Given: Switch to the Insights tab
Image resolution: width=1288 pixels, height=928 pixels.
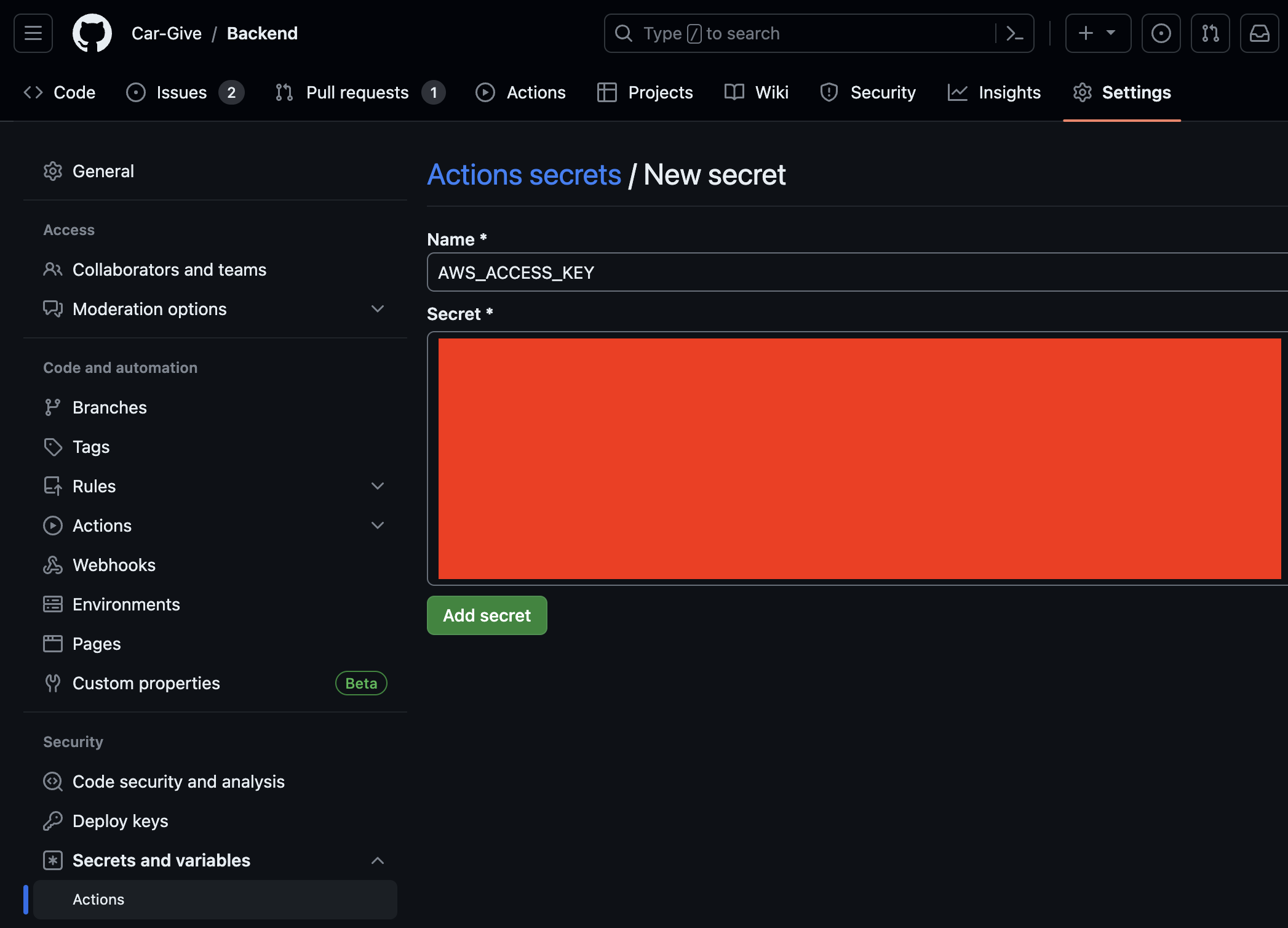Looking at the screenshot, I should [994, 92].
